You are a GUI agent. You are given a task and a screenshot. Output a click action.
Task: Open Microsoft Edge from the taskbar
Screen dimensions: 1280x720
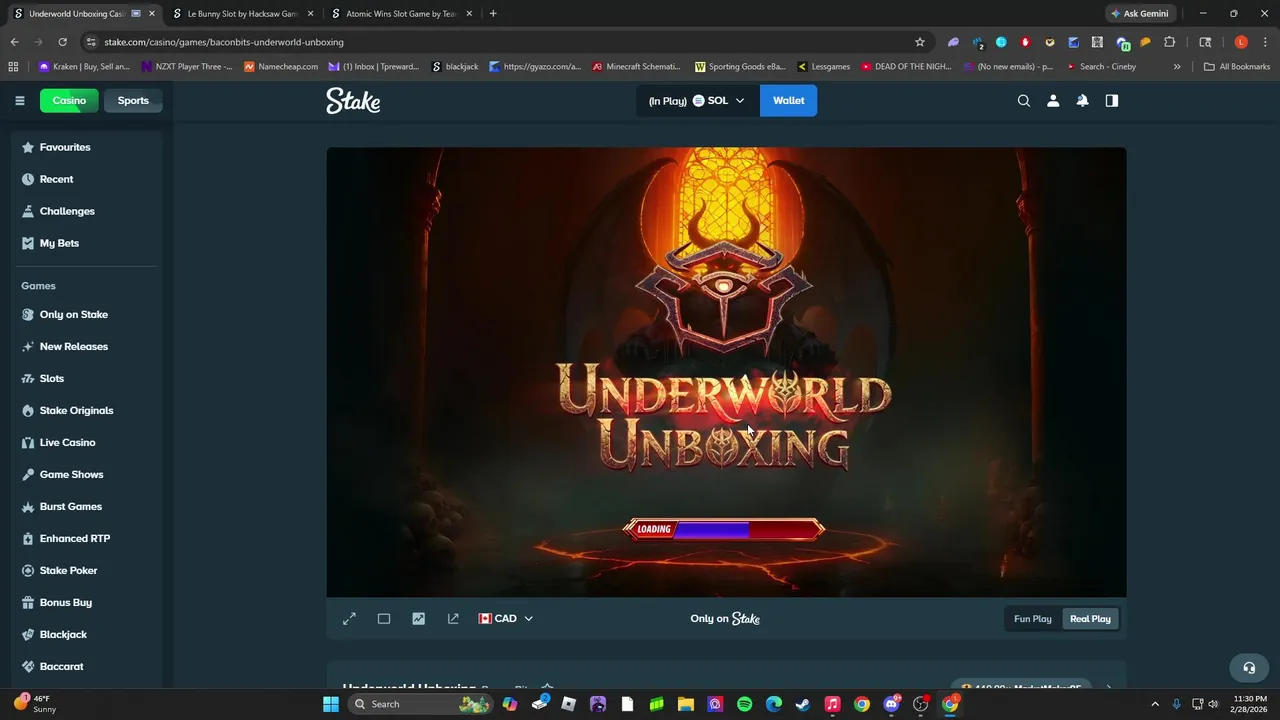coord(773,704)
